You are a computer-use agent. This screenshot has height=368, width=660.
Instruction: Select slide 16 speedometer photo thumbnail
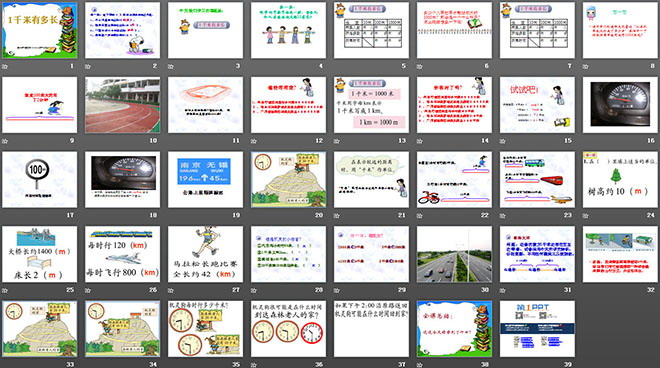point(620,105)
